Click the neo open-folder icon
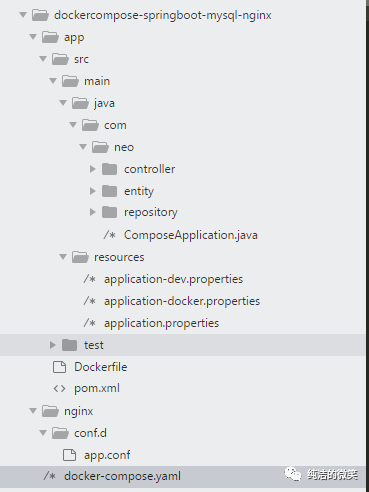The width and height of the screenshot is (369, 492). [x=100, y=147]
